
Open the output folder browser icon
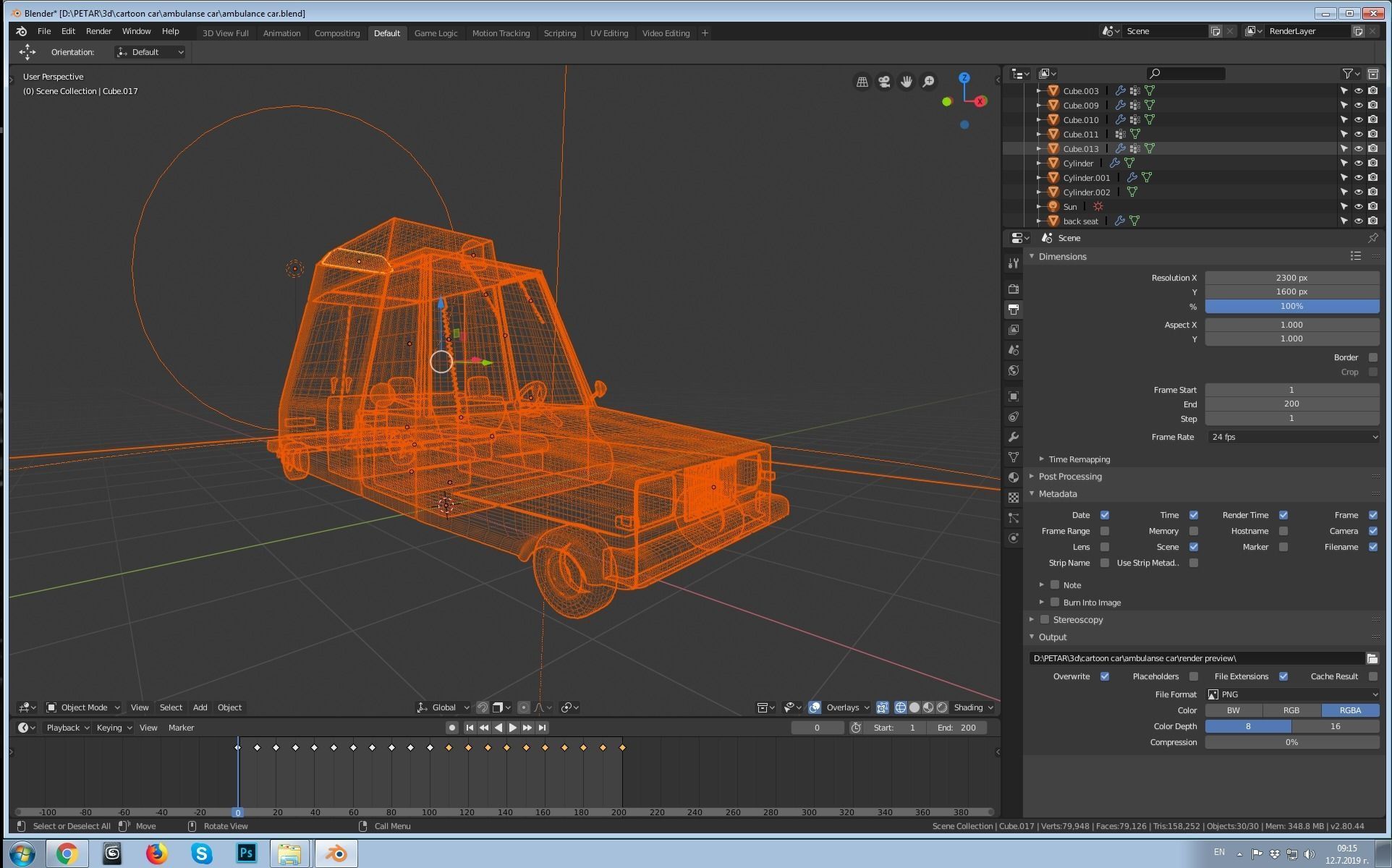(1372, 658)
